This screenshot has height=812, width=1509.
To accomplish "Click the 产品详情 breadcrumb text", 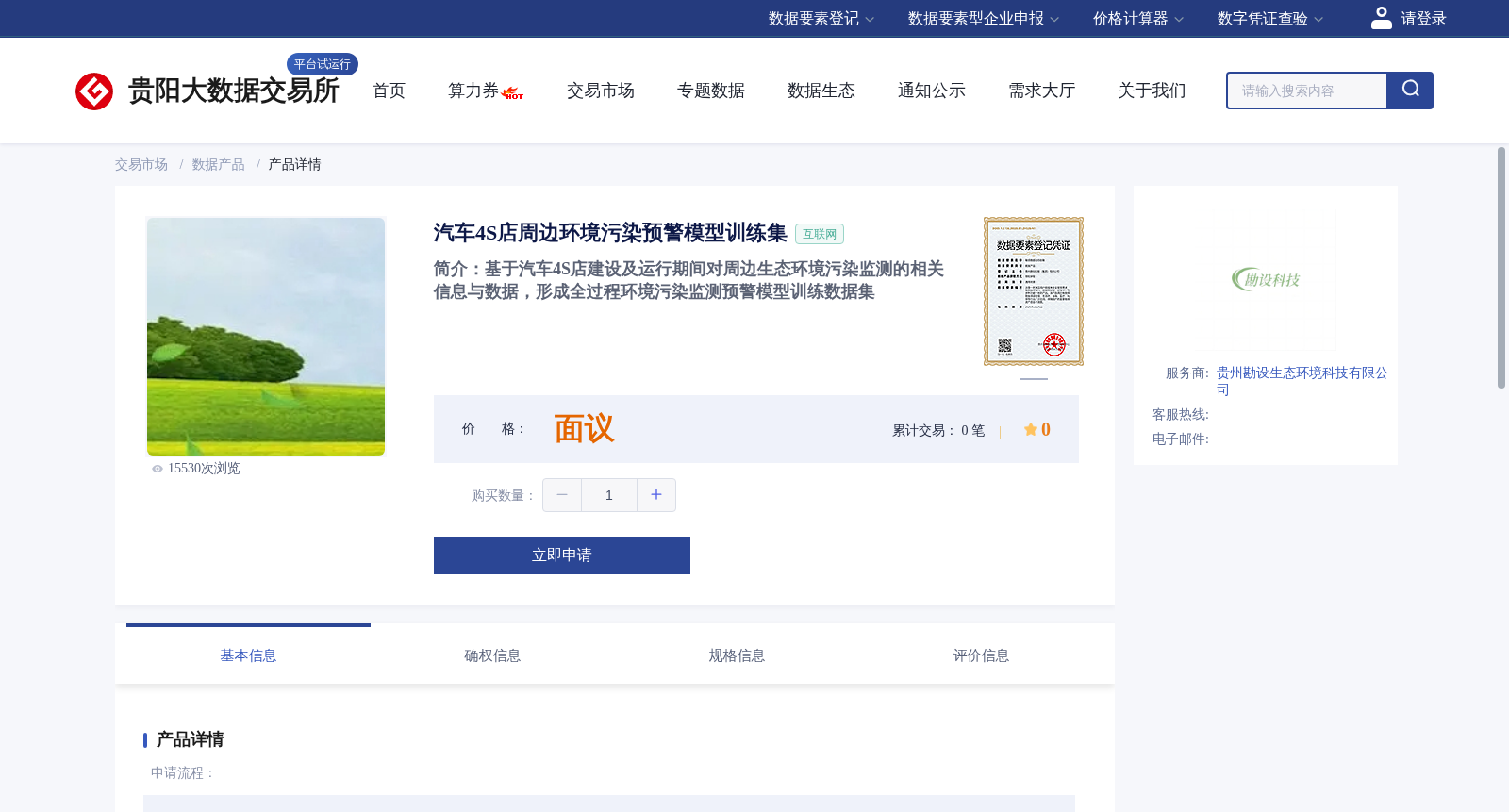I will pyautogui.click(x=294, y=165).
